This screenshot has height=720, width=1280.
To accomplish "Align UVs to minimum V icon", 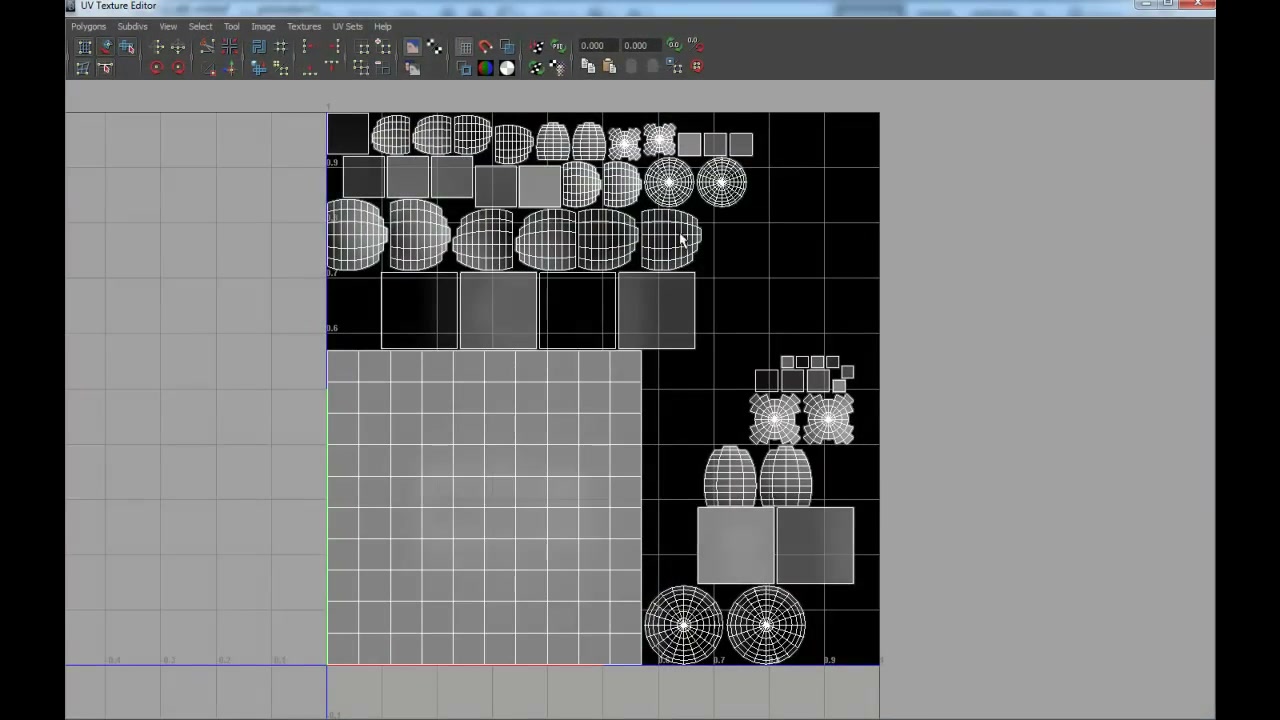I will pyautogui.click(x=310, y=68).
